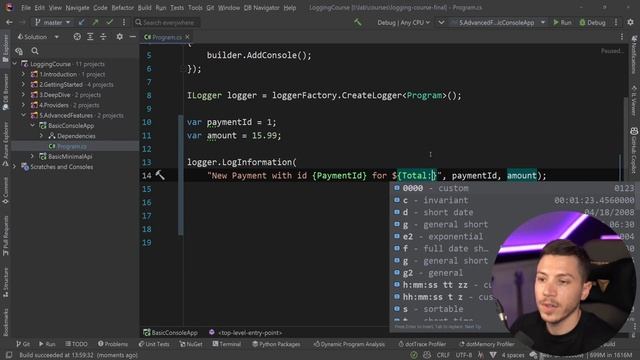Image resolution: width=640 pixels, height=360 pixels.
Task: Click the back navigation arrow
Action: pyautogui.click(x=9, y=22)
